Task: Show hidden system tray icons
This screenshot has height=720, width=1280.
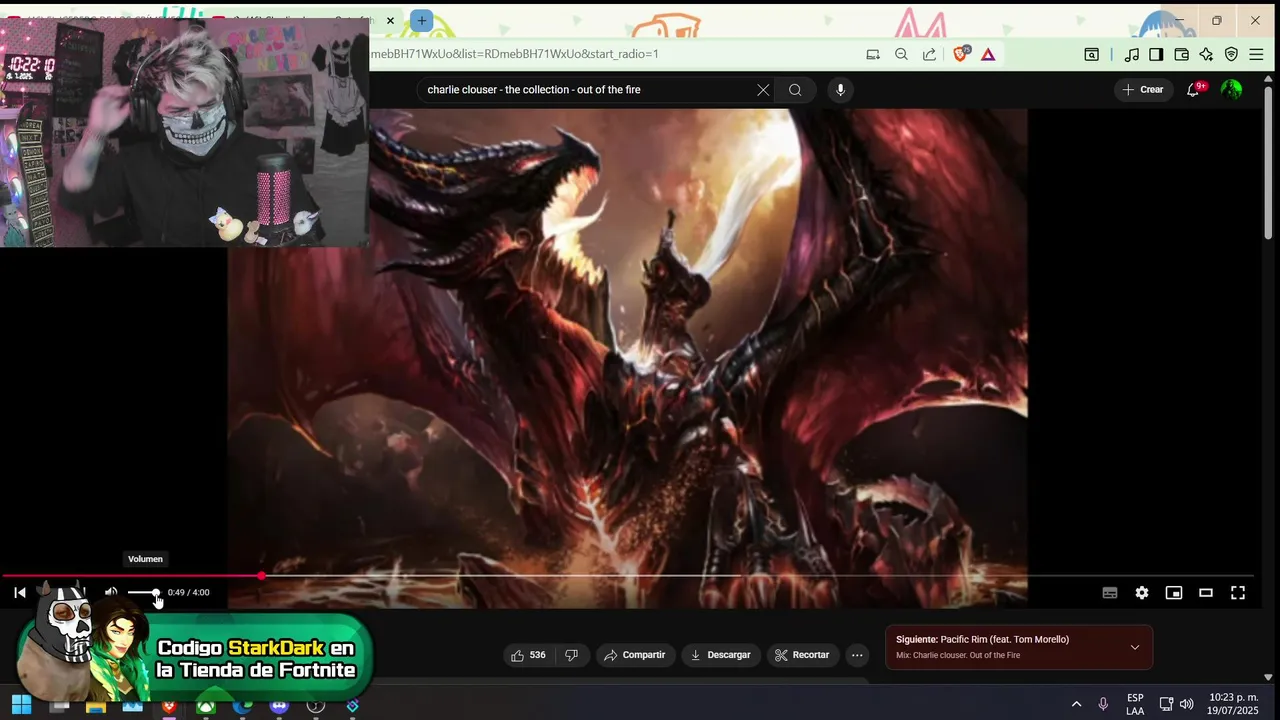Action: coord(1076,705)
